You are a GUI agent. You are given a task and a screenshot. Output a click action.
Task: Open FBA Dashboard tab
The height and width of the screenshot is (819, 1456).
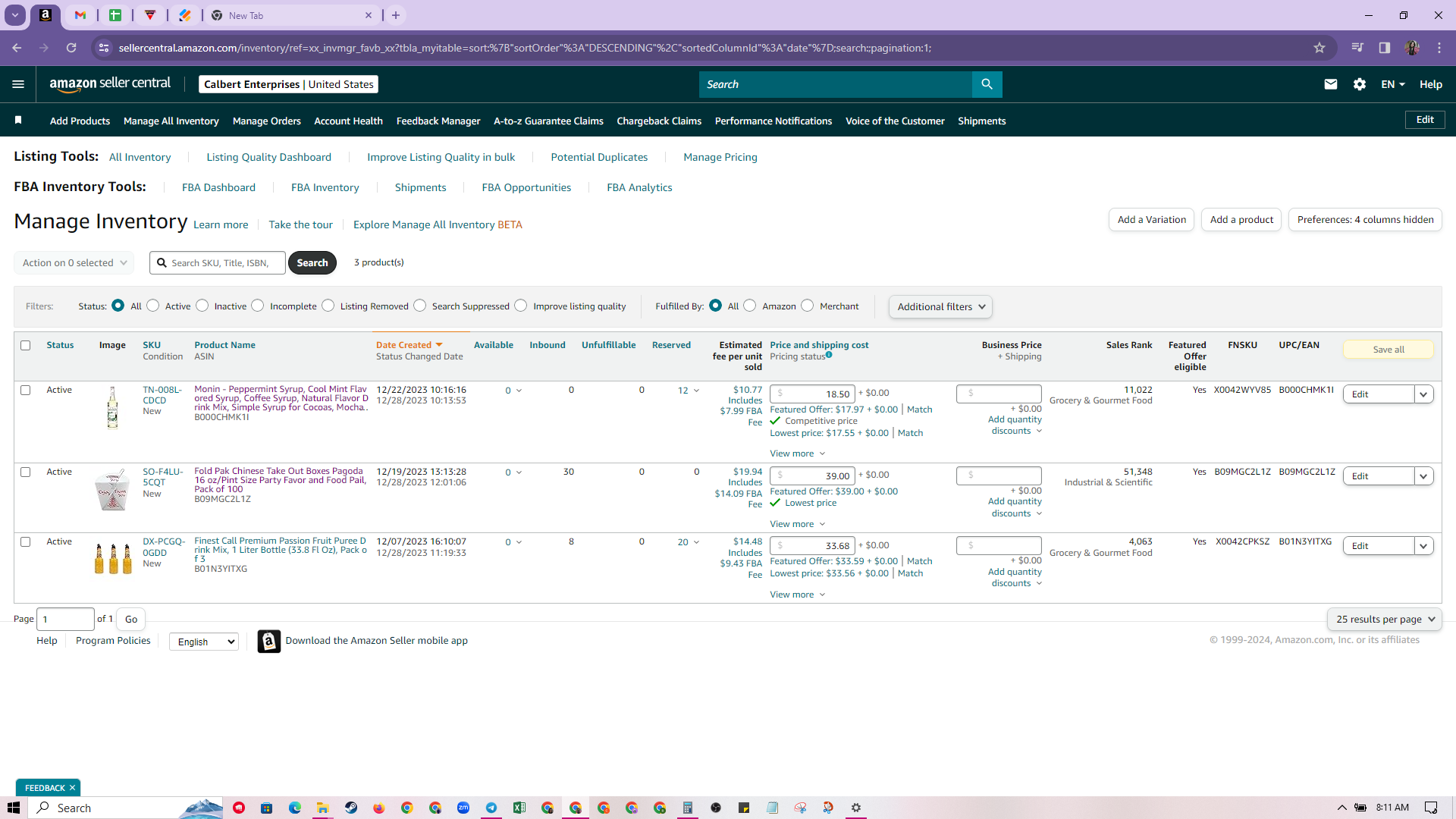coord(218,187)
